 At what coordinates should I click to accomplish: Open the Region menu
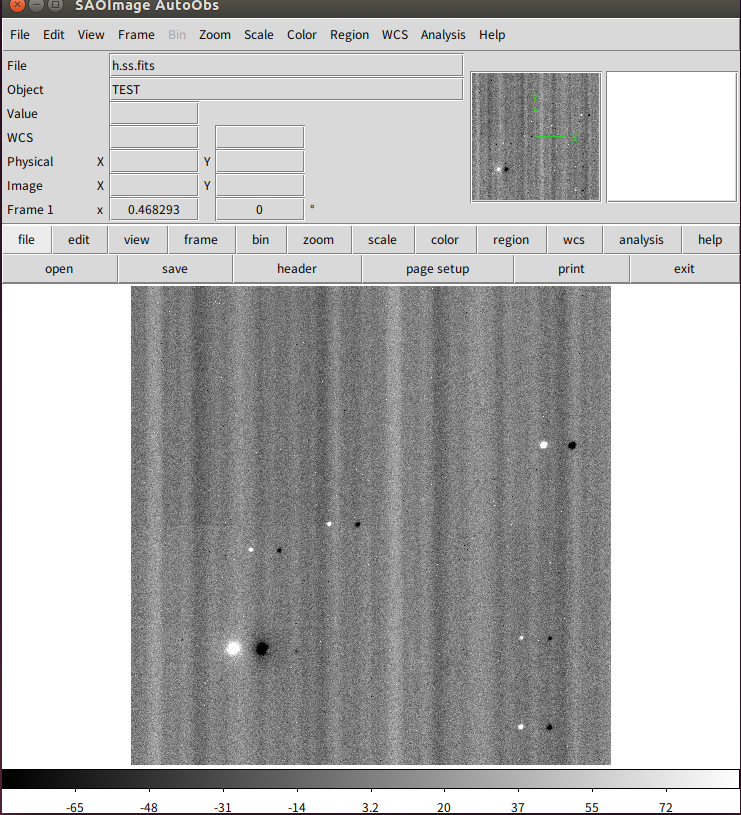click(349, 35)
